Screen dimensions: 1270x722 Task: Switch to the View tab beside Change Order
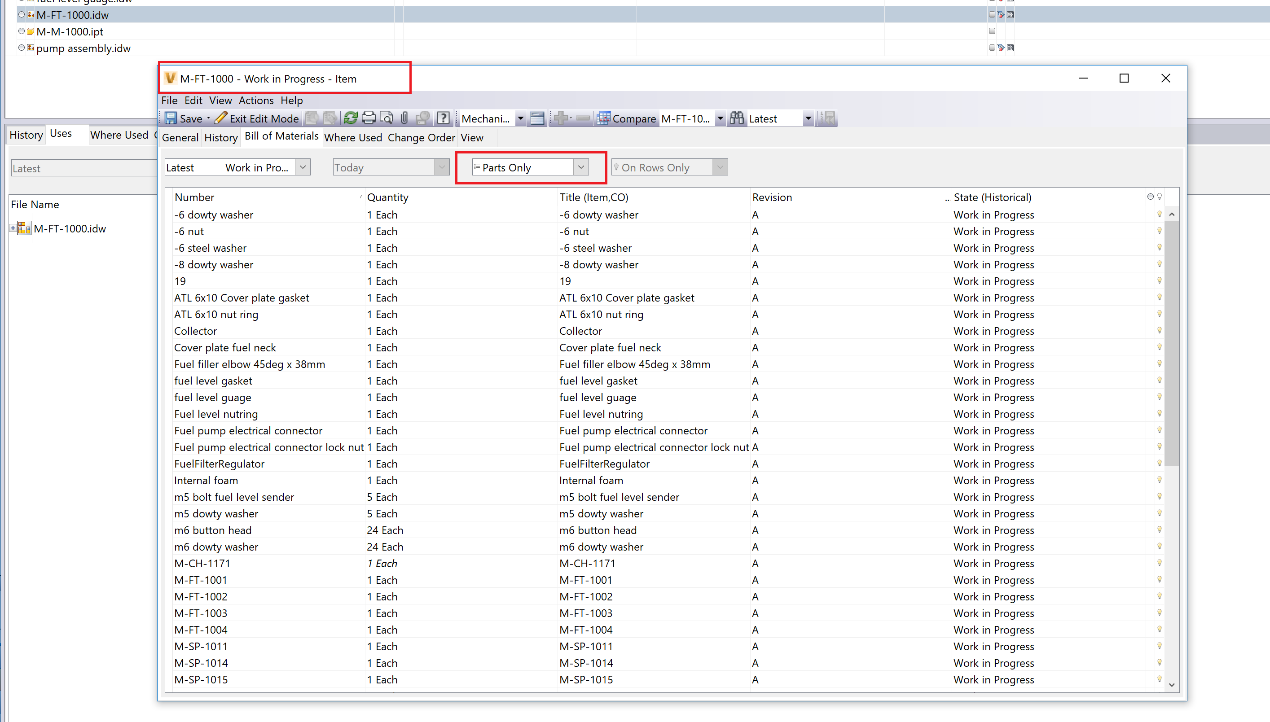tap(472, 137)
